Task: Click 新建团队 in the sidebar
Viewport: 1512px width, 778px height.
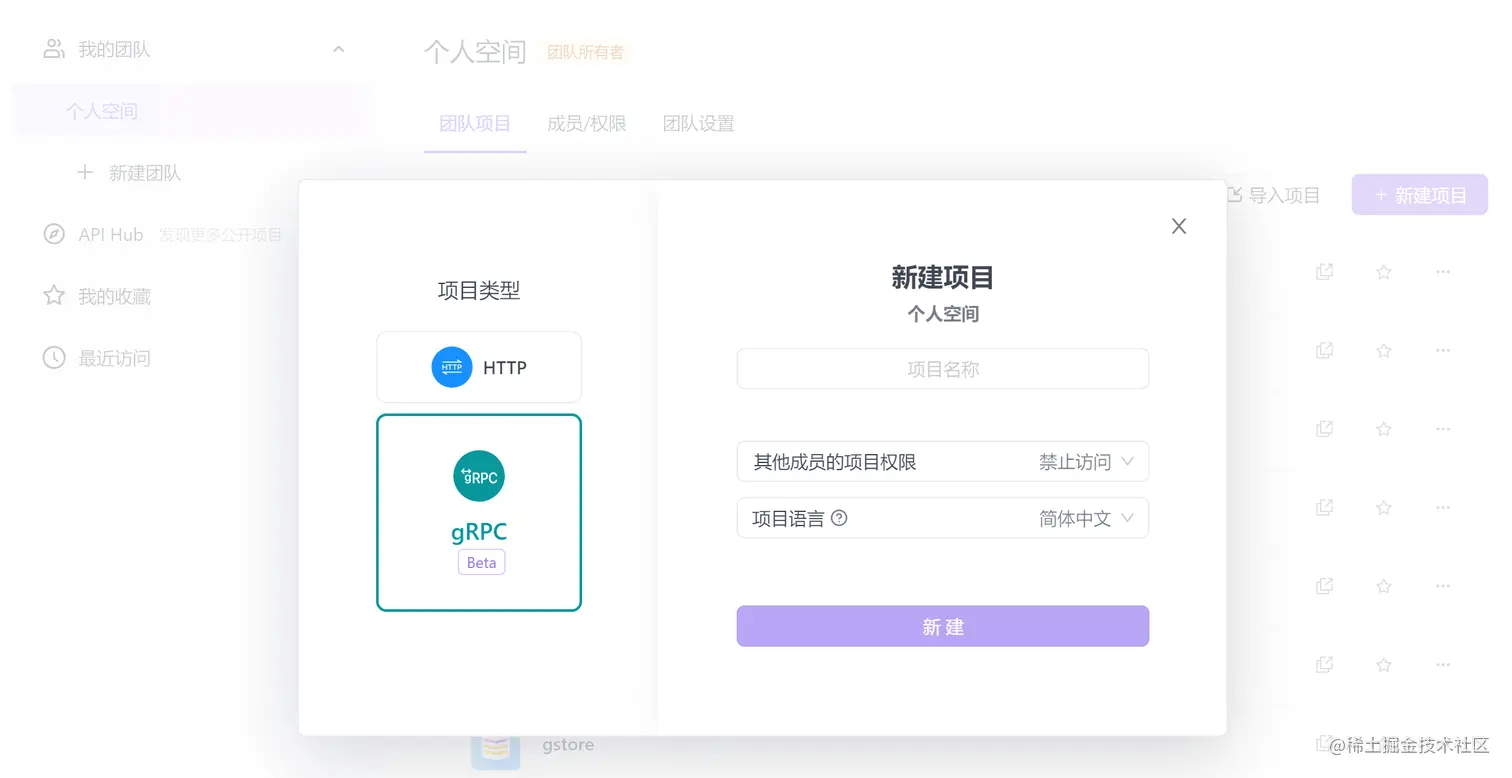Action: (x=145, y=173)
